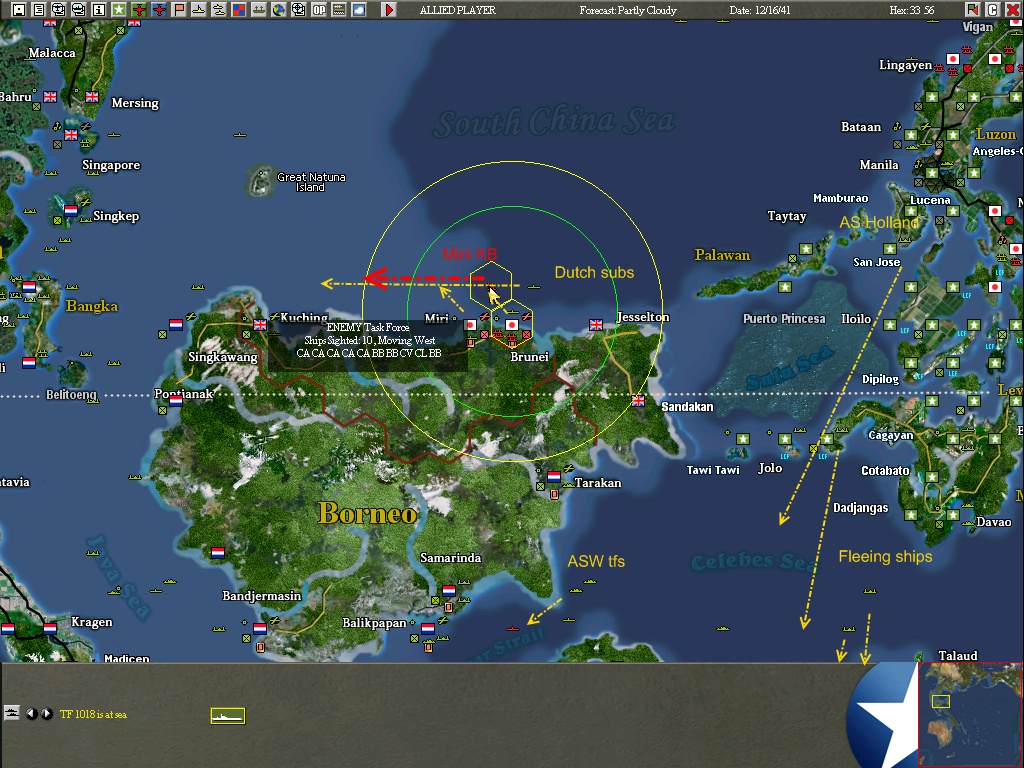This screenshot has height=768, width=1024.
Task: Select the Japanese flag marker at Brunei
Action: tap(512, 325)
